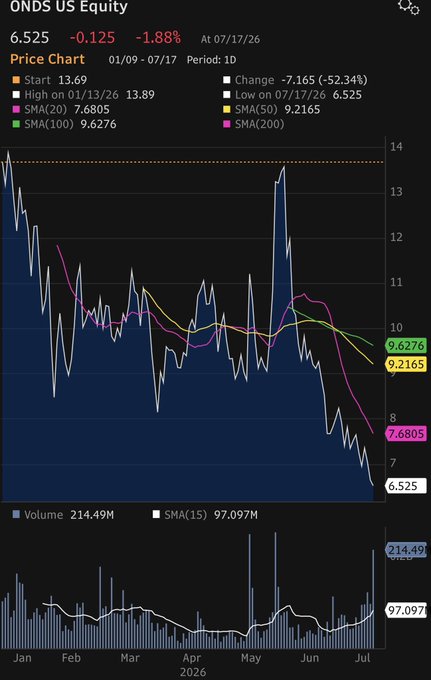This screenshot has width=431, height=680.
Task: Select the -0.125 price change value
Action: [x=92, y=38]
